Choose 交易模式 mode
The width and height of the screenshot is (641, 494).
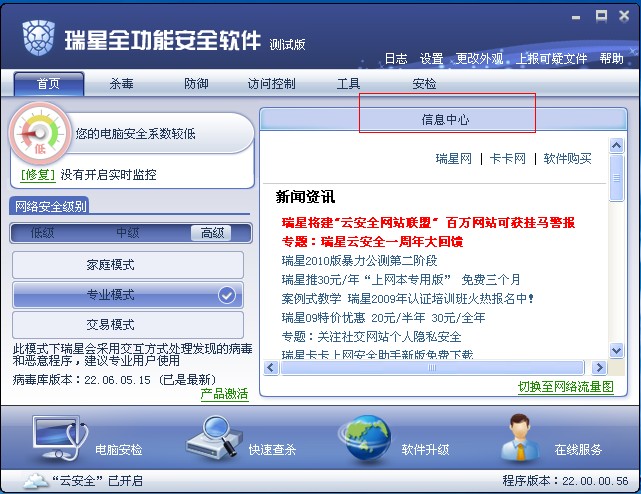128,325
